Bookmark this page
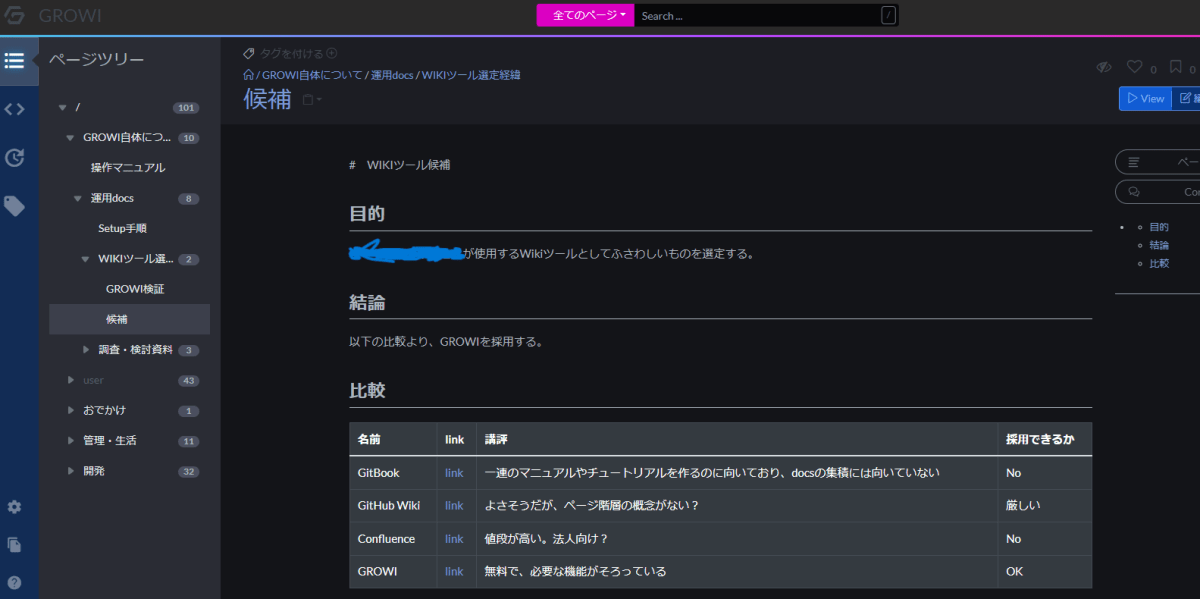 point(1174,66)
